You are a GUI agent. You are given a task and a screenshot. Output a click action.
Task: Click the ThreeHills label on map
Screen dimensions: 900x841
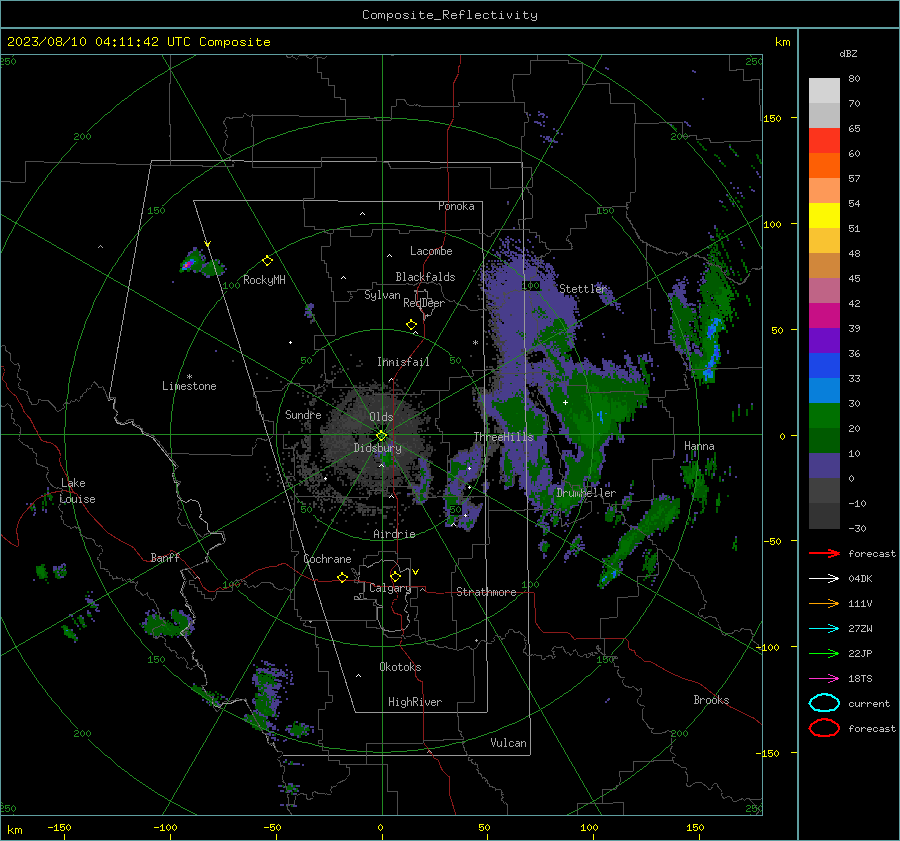(x=503, y=437)
